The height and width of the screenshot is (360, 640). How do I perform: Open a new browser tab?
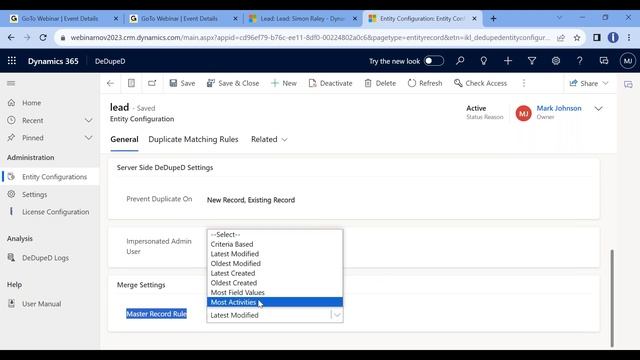coord(493,18)
